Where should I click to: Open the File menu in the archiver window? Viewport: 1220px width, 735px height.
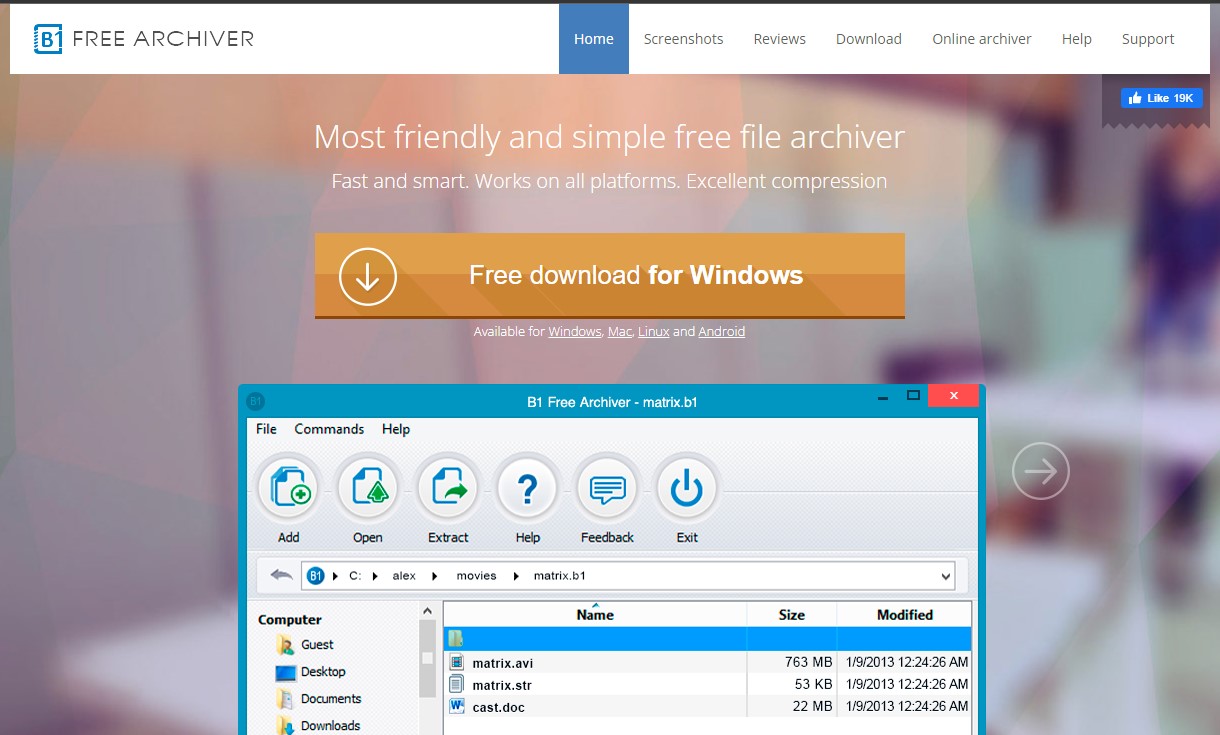[x=265, y=429]
